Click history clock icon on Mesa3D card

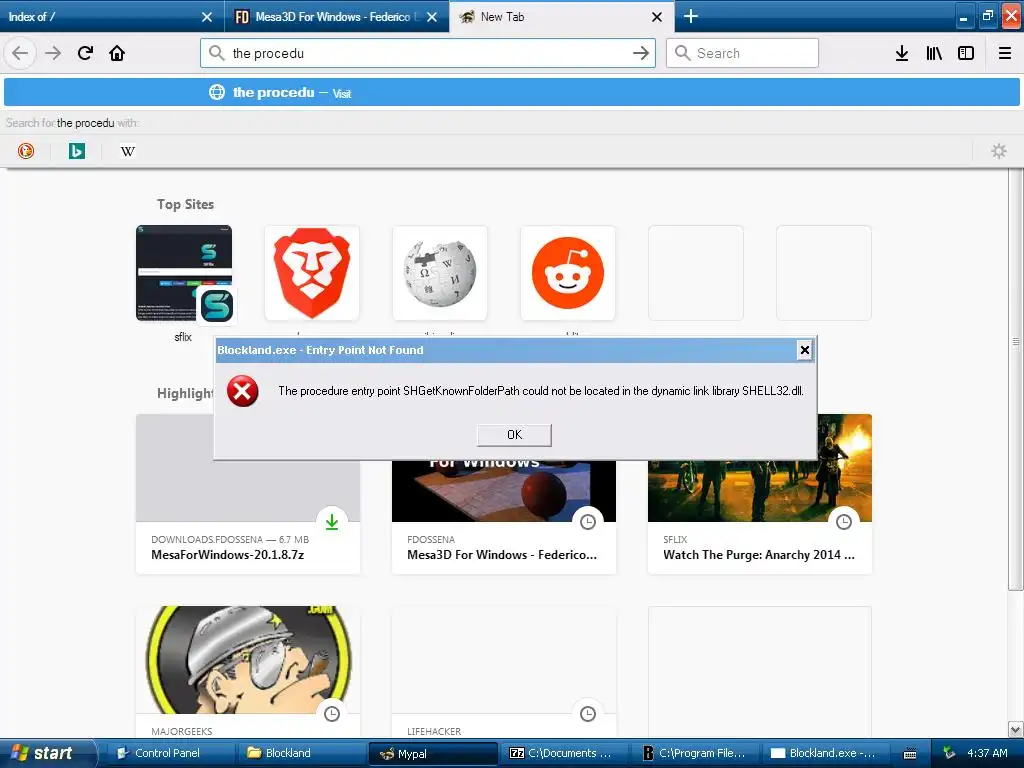click(588, 522)
